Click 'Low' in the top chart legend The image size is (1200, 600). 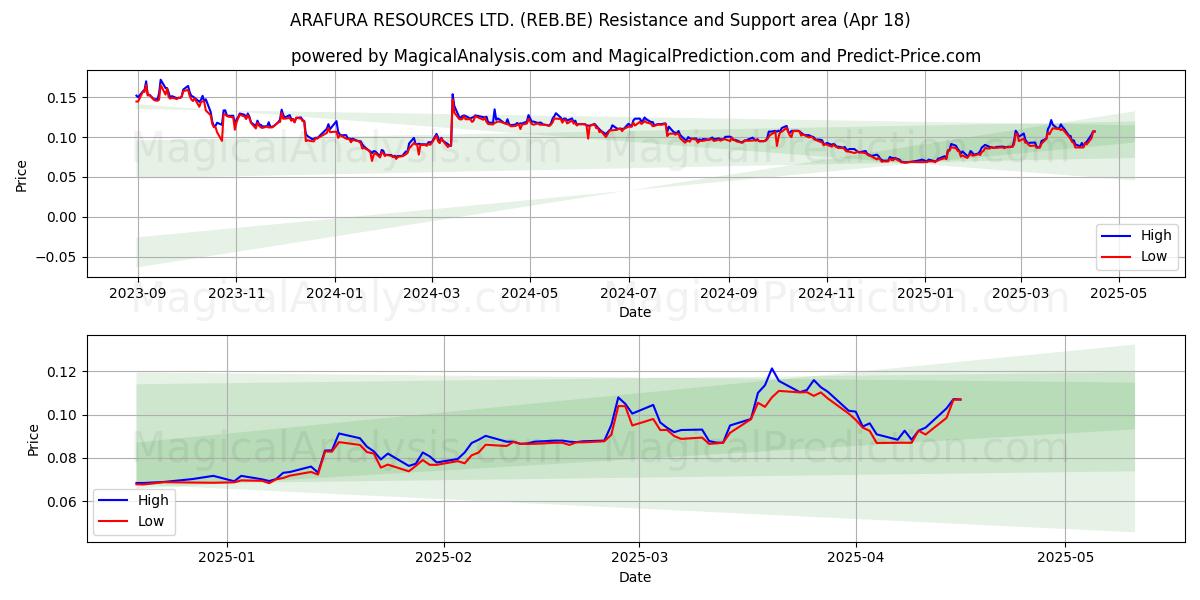coord(1154,256)
